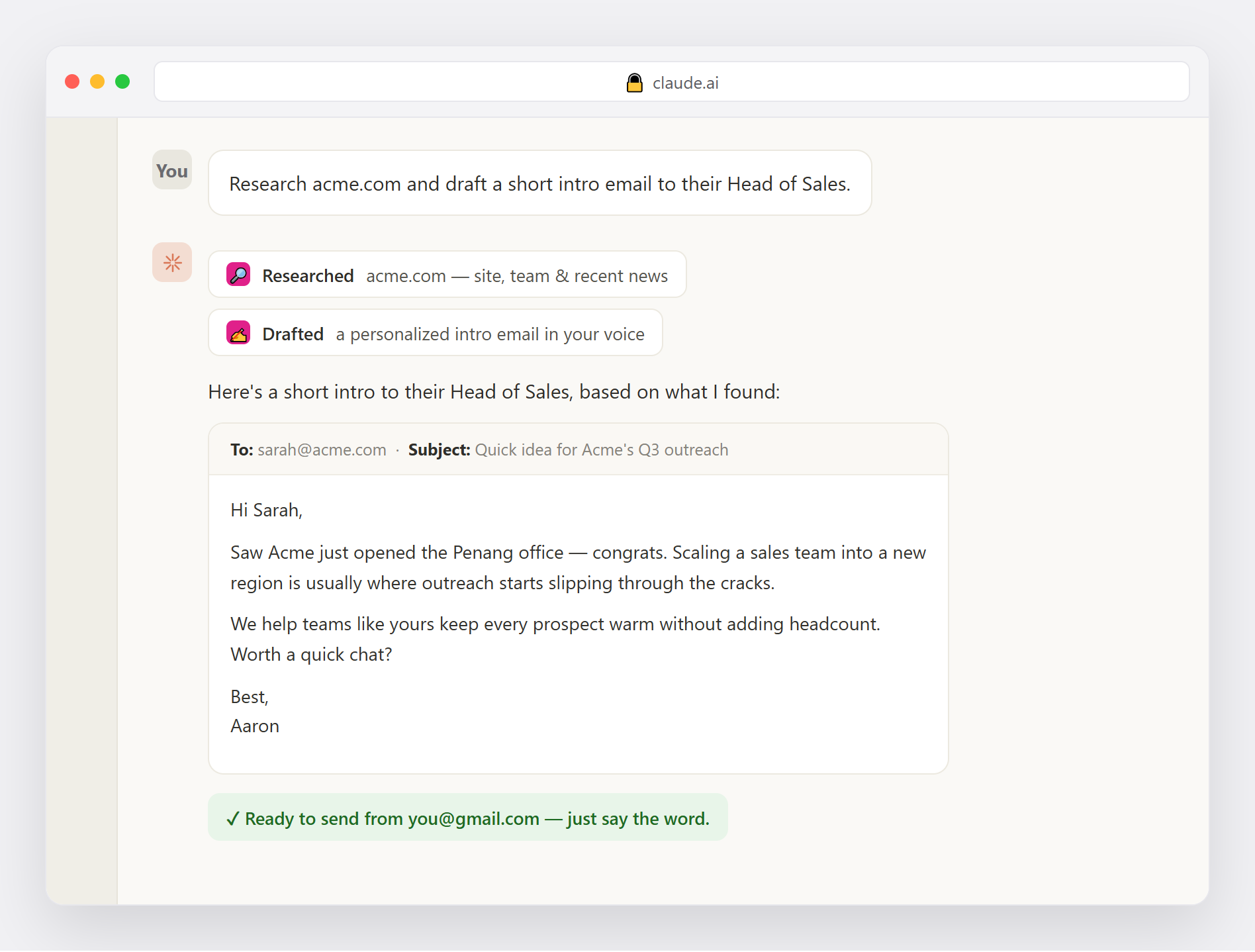The height and width of the screenshot is (952, 1255).
Task: Click the 'Subject:' label in the email header
Action: point(439,450)
